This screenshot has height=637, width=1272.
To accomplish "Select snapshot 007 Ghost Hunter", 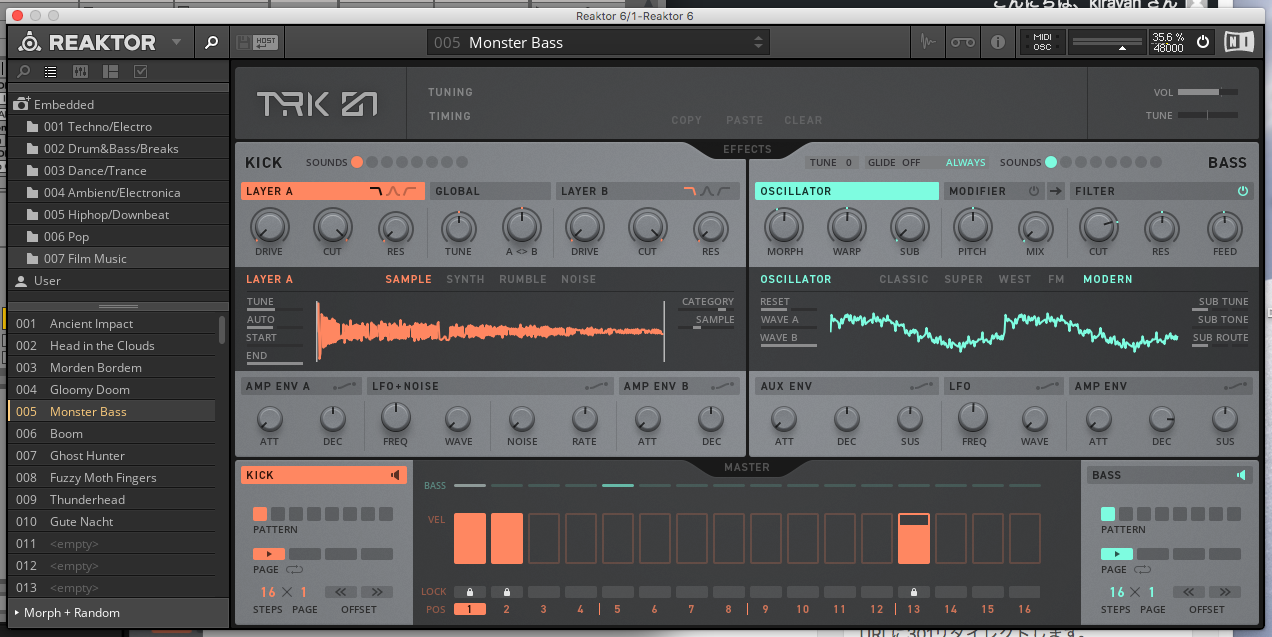I will (110, 456).
